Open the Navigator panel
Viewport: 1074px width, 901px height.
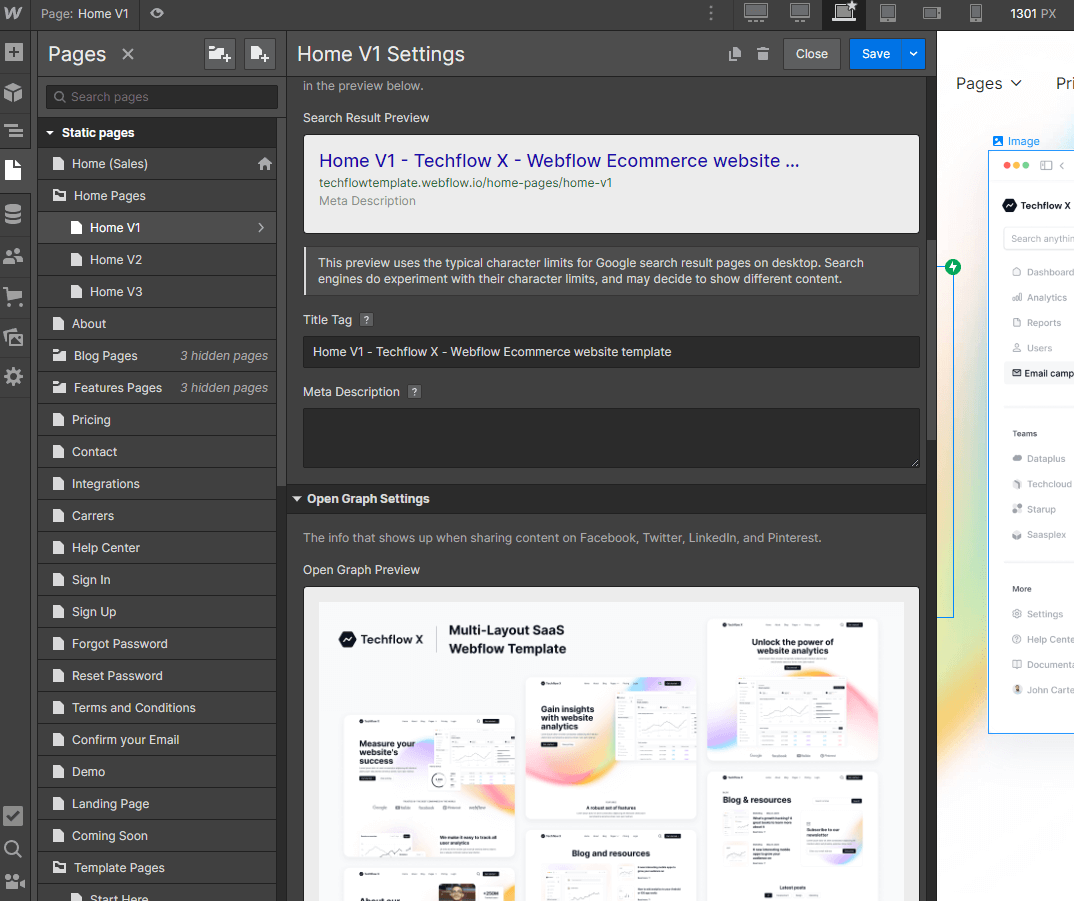15,130
